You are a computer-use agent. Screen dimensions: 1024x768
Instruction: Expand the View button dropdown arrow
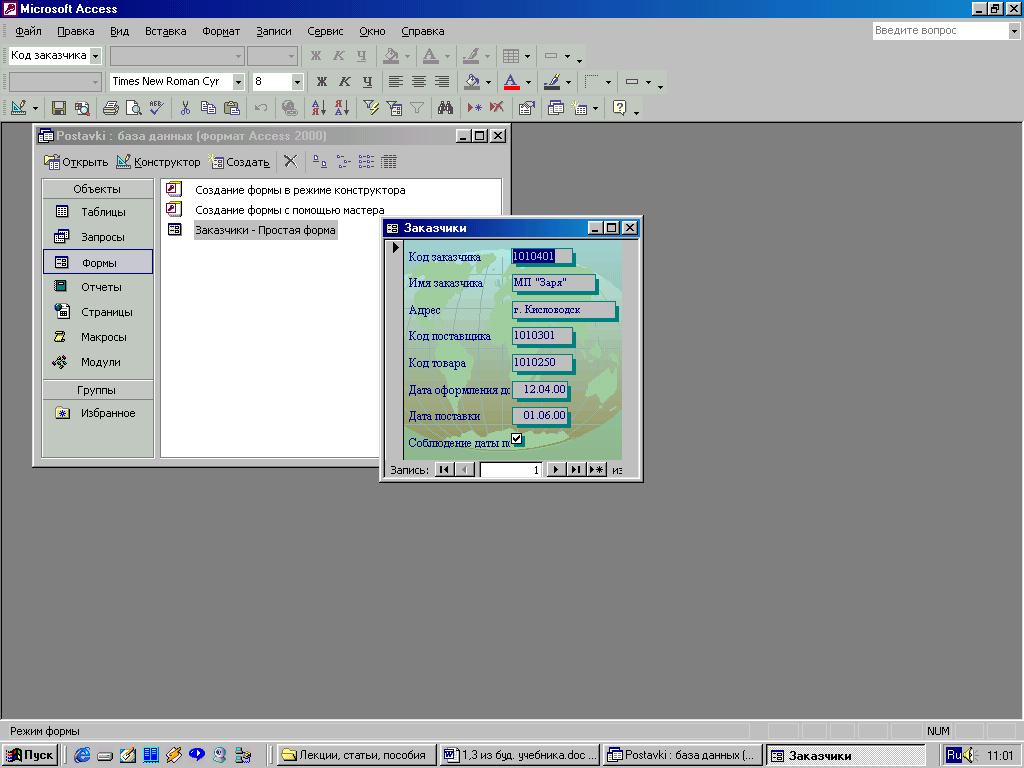click(35, 108)
